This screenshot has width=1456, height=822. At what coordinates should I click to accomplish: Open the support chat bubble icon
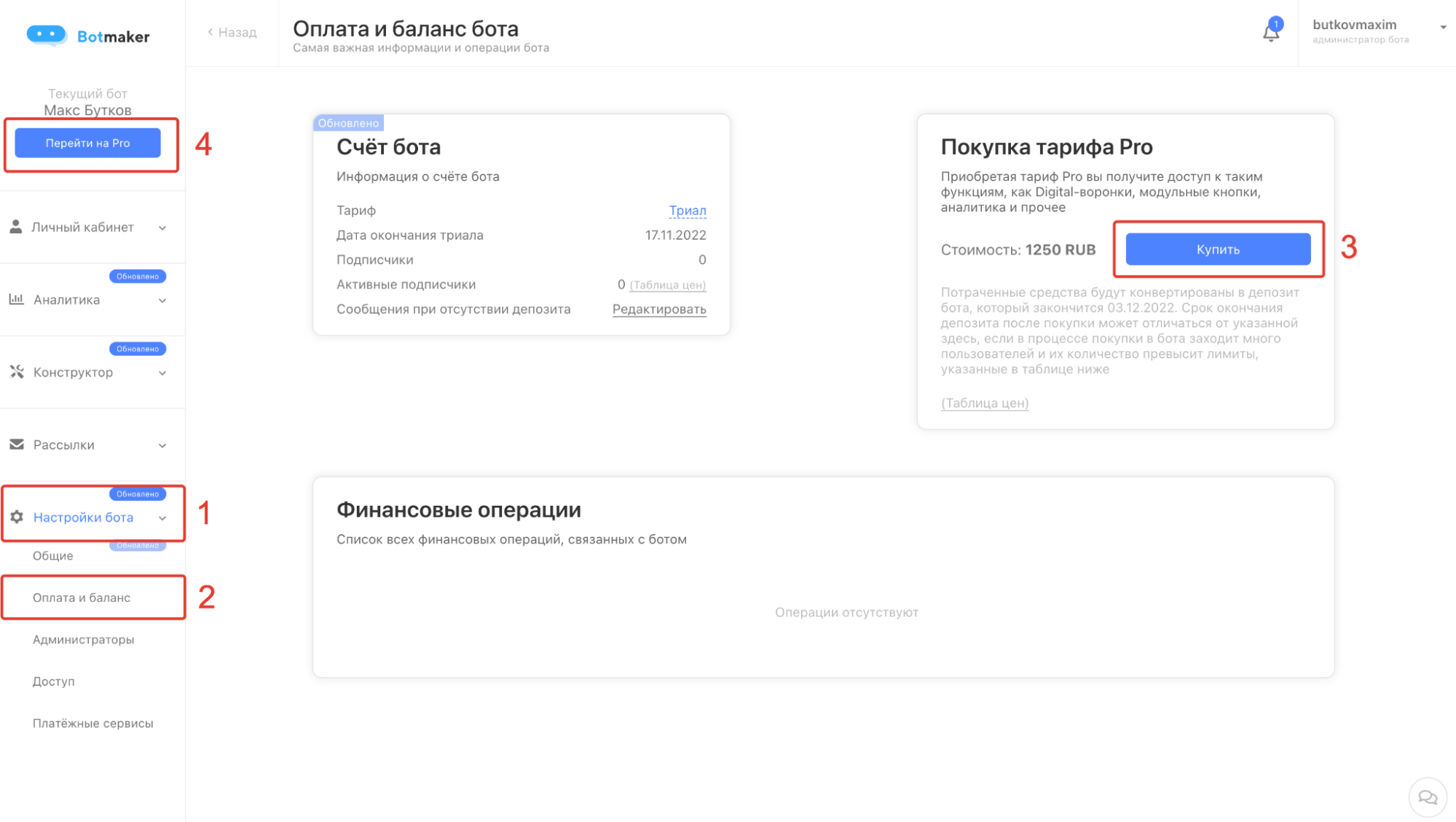coord(1428,797)
